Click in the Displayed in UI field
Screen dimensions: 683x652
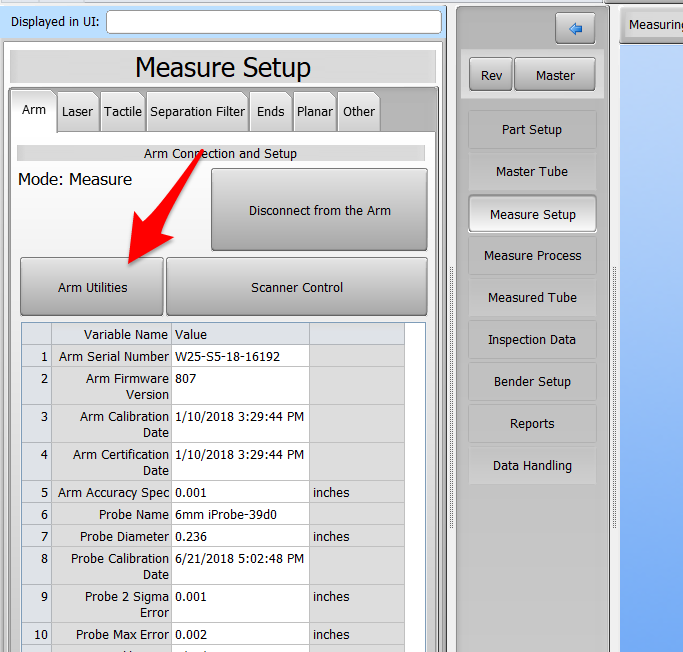273,22
